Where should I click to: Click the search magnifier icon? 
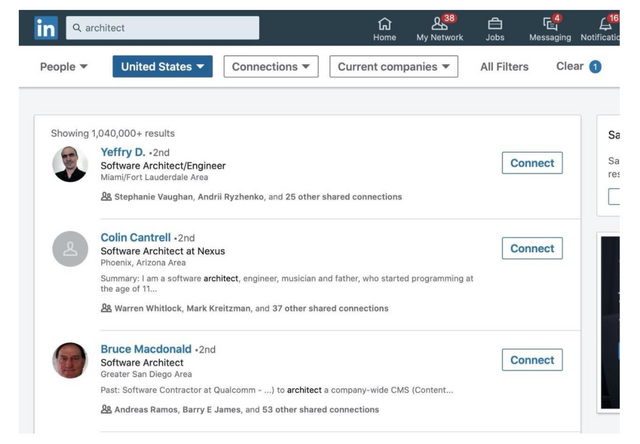pyautogui.click(x=76, y=28)
